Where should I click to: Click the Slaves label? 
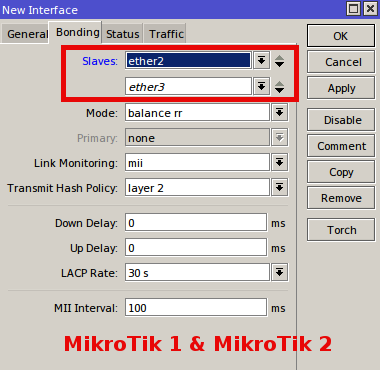(x=100, y=61)
